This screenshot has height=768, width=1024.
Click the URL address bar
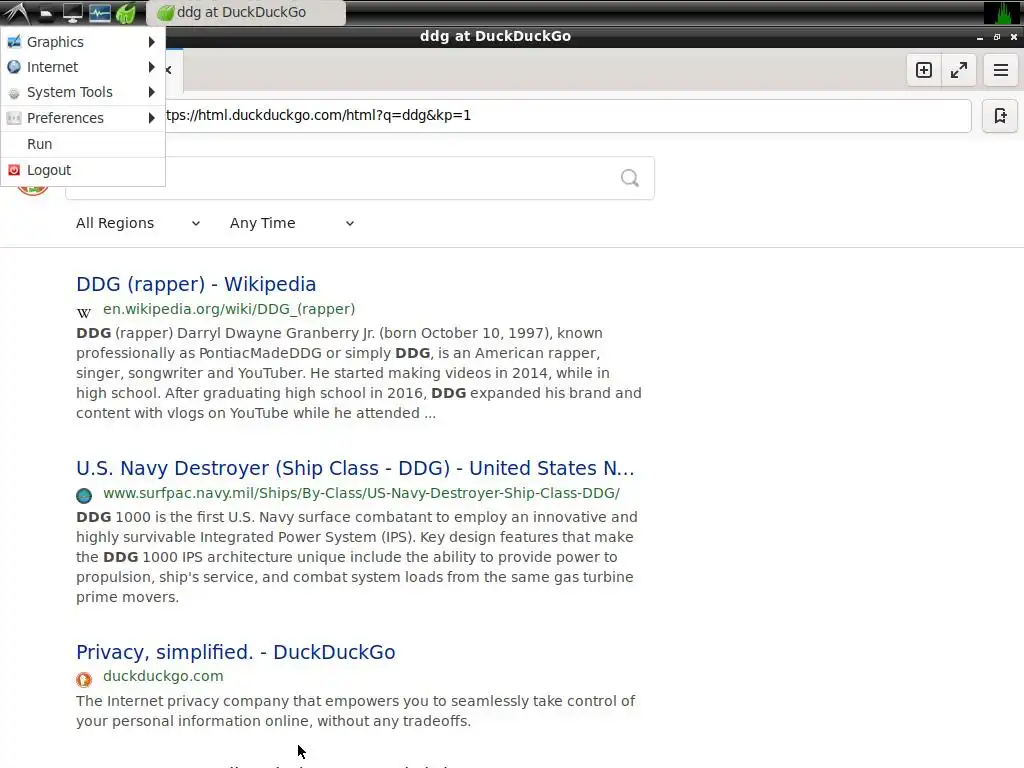point(567,116)
